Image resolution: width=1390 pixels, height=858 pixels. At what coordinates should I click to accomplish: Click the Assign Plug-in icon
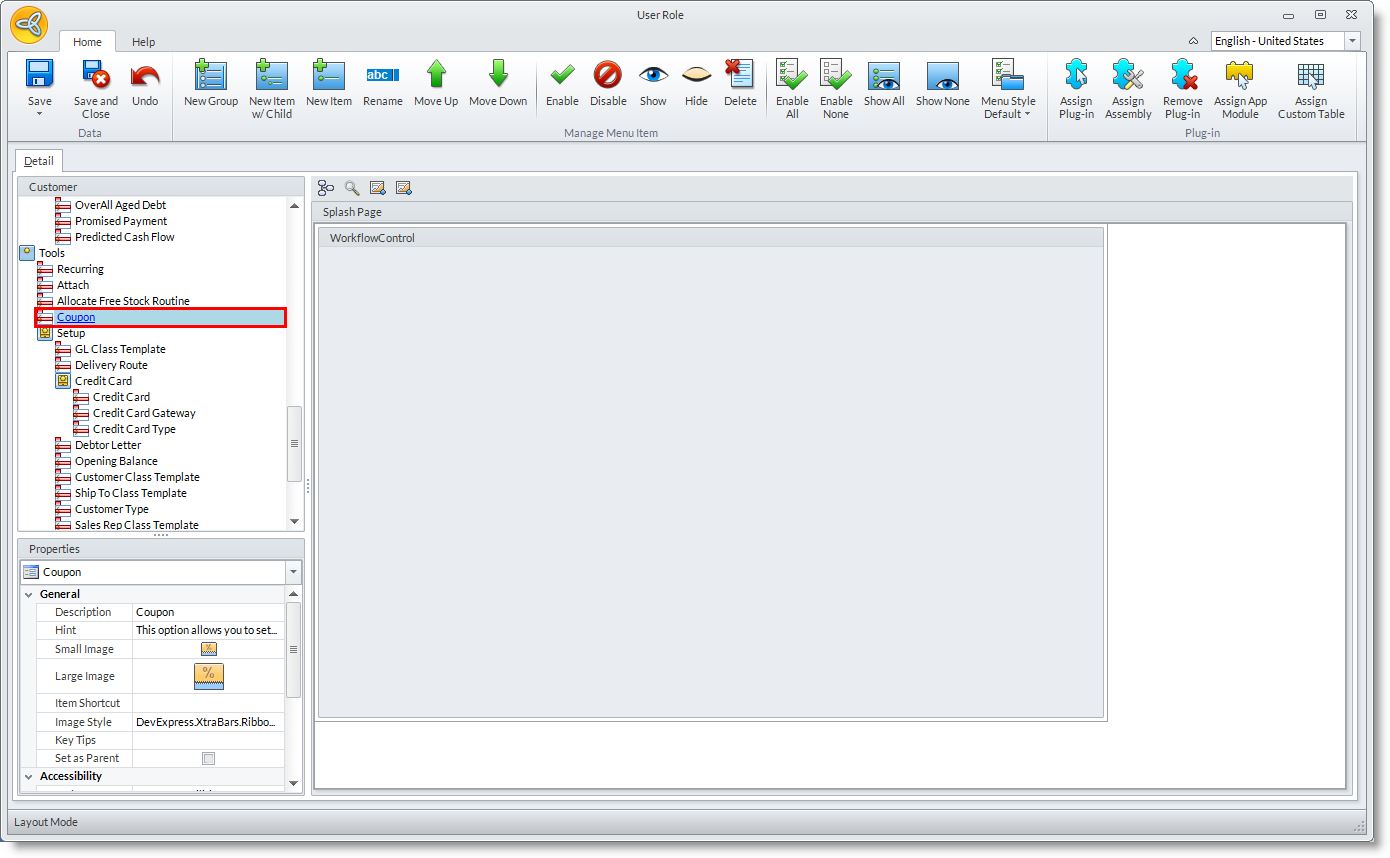pos(1076,76)
